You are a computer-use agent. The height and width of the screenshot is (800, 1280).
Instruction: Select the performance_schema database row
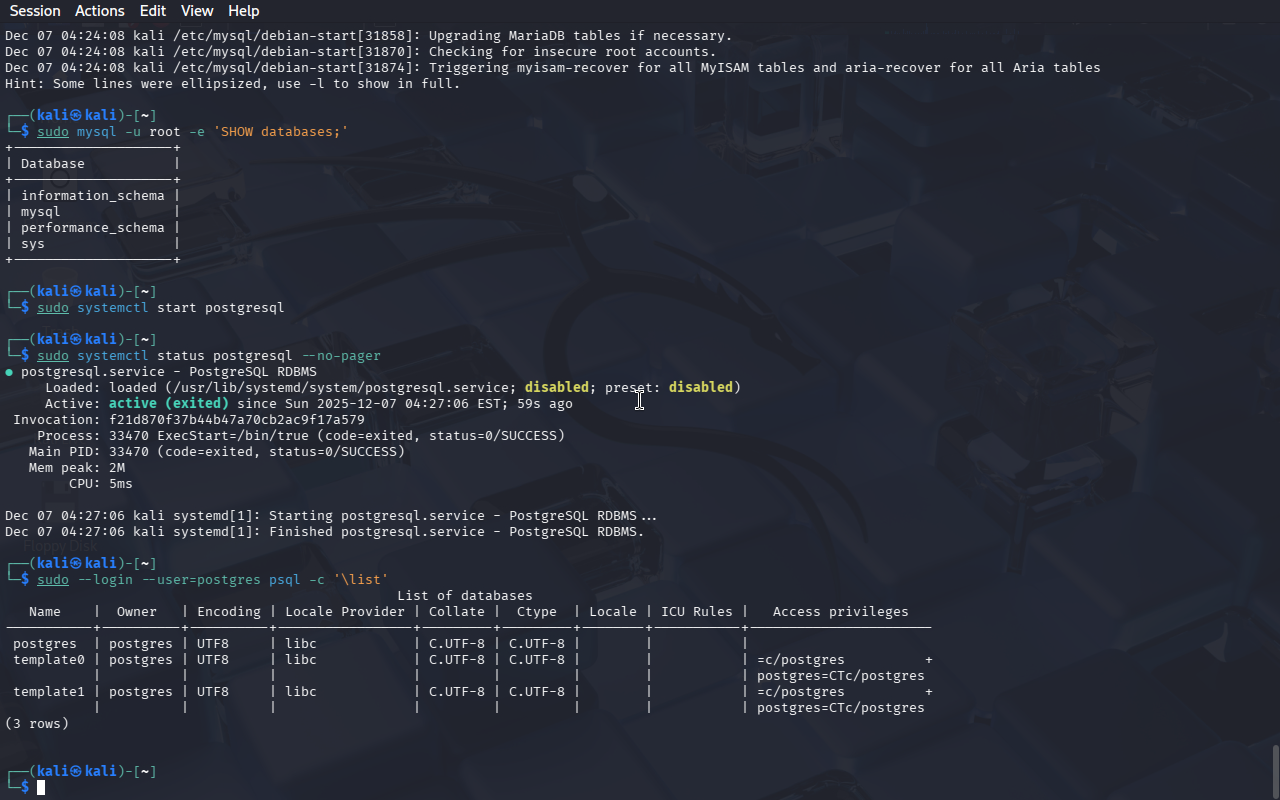coord(92,228)
